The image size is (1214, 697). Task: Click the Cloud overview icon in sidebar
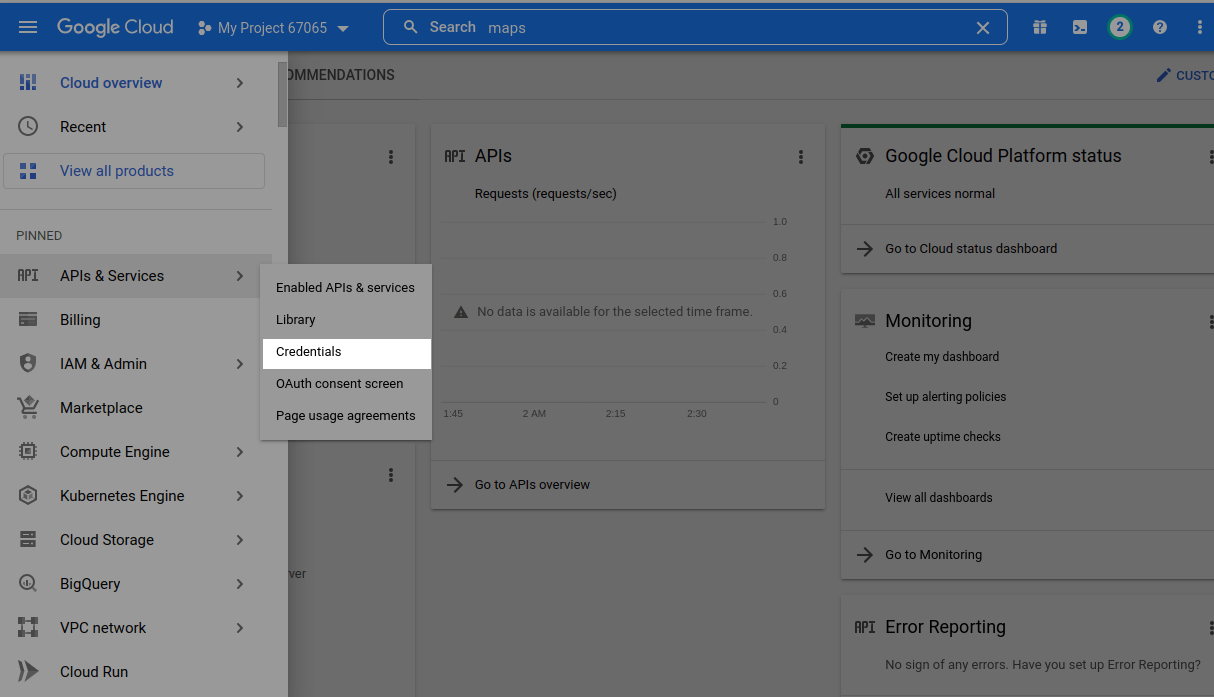pyautogui.click(x=28, y=83)
